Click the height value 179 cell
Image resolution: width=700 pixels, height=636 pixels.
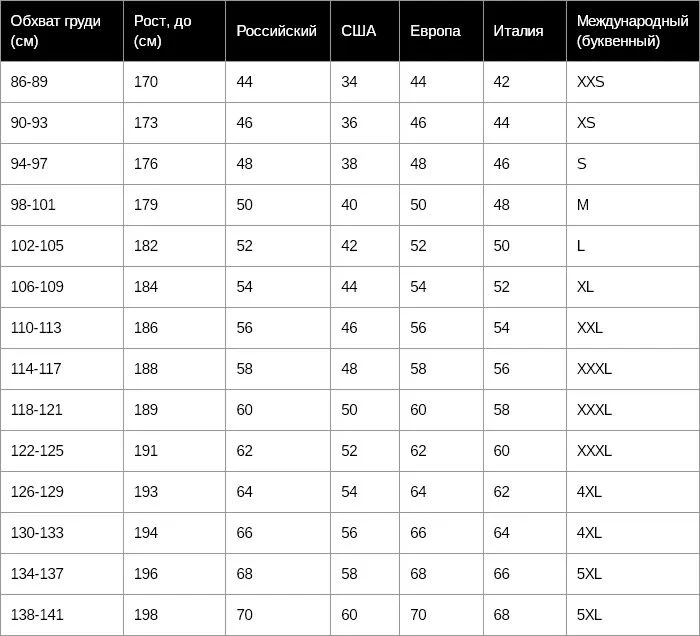click(x=175, y=205)
